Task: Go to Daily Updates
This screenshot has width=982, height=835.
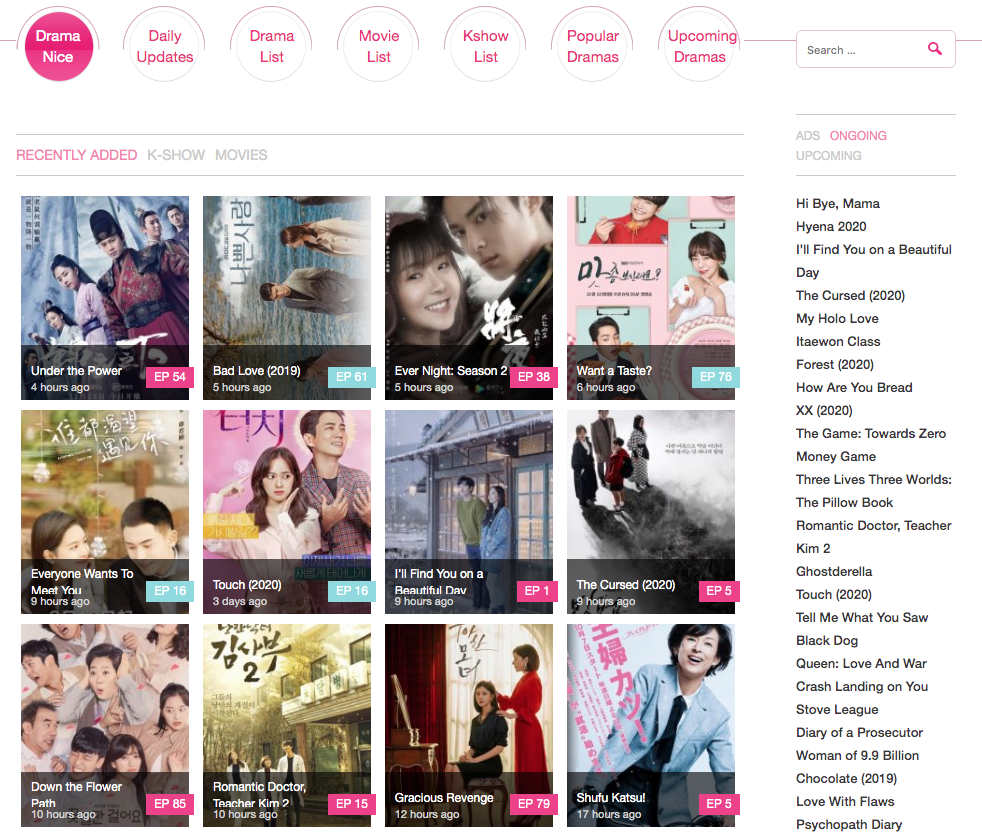Action: pyautogui.click(x=165, y=46)
